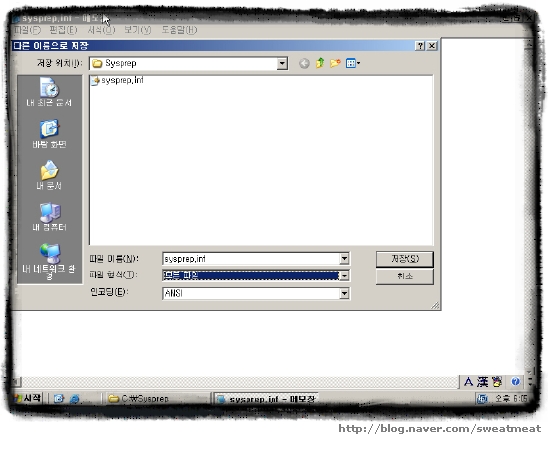Open the encoding ANSI dropdown
Image resolution: width=548 pixels, height=450 pixels.
[344, 293]
